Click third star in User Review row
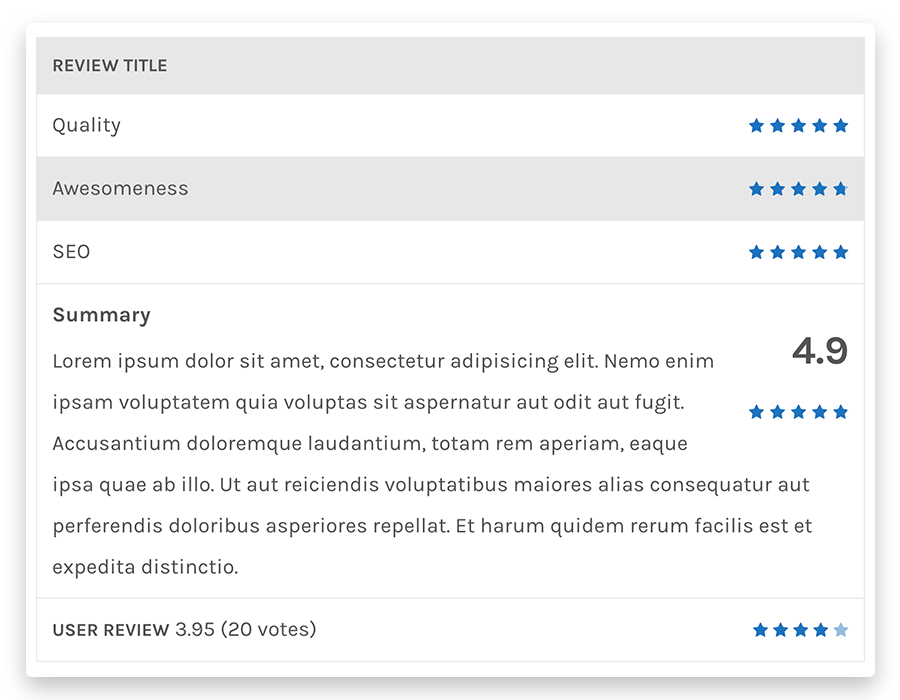Viewport: 900px width, 700px height. 801,630
